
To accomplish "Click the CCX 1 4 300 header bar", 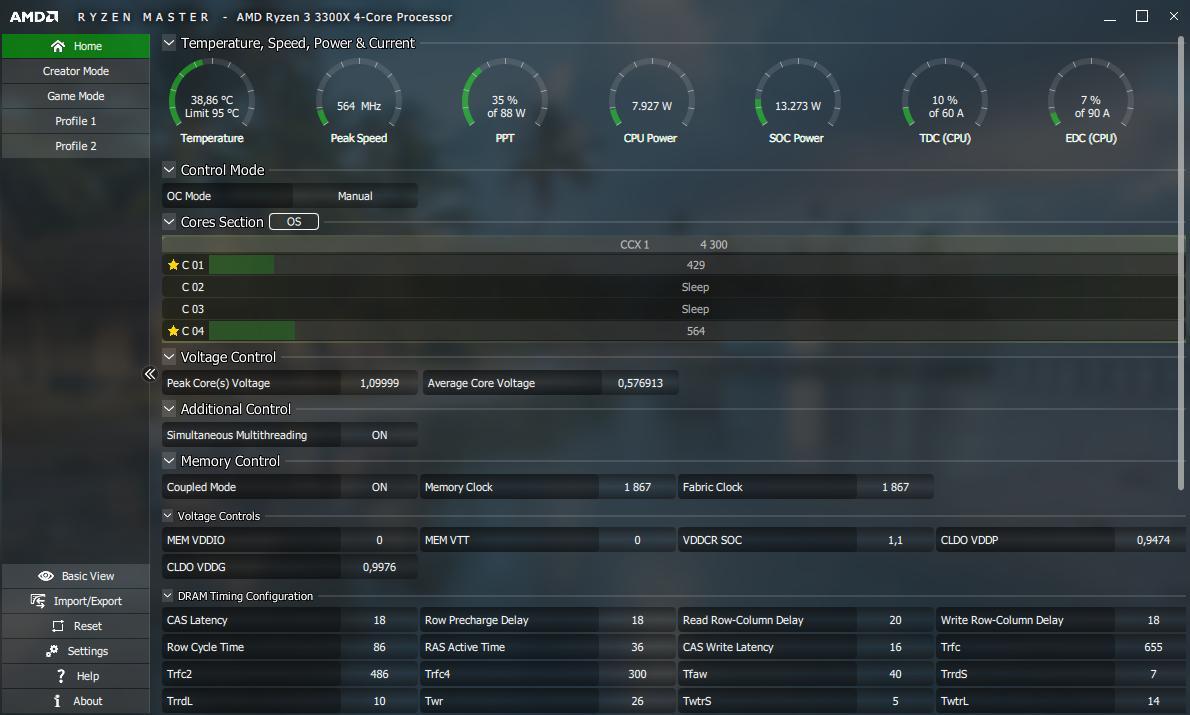I will point(672,244).
